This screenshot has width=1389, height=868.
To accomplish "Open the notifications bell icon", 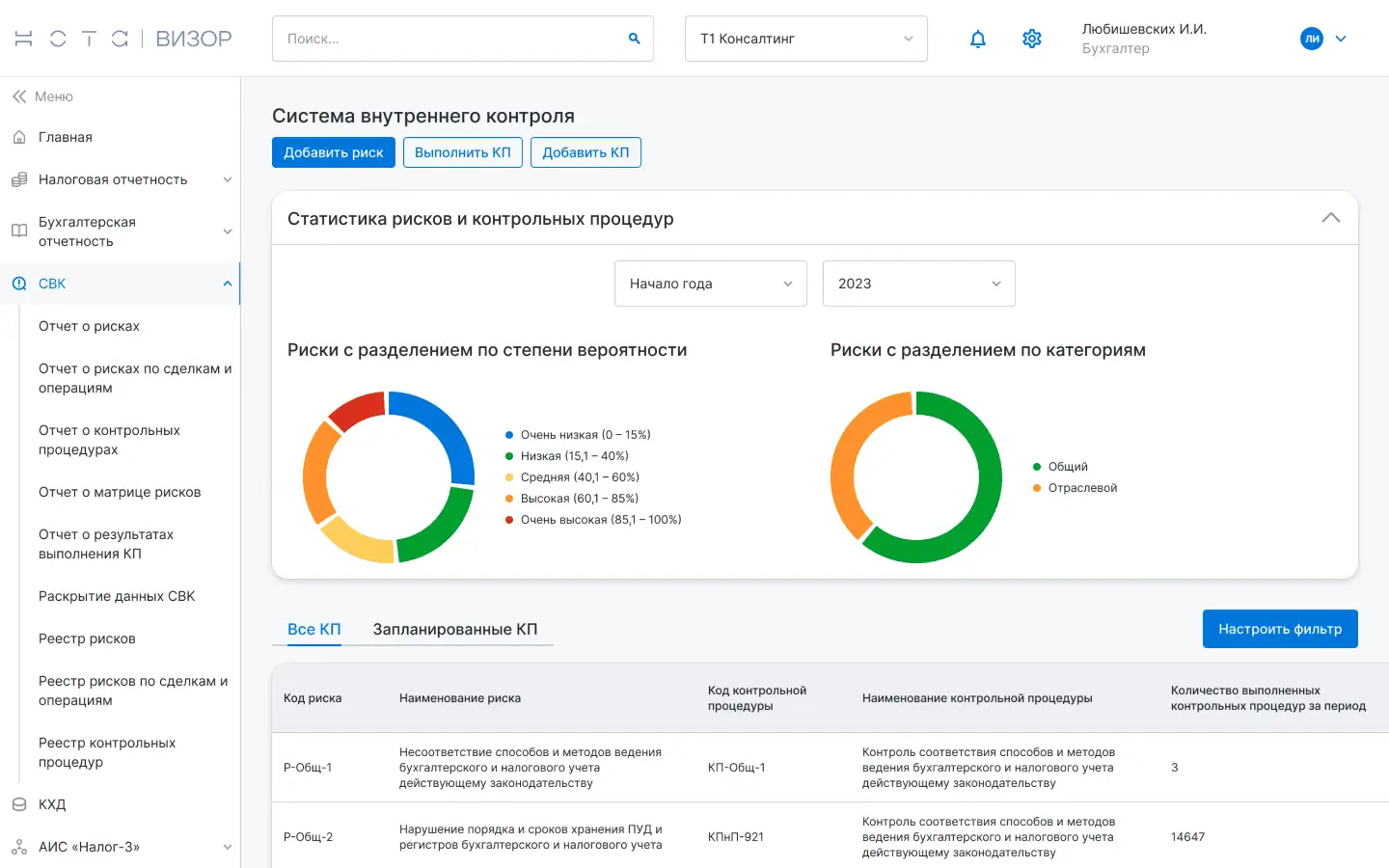I will tap(978, 39).
